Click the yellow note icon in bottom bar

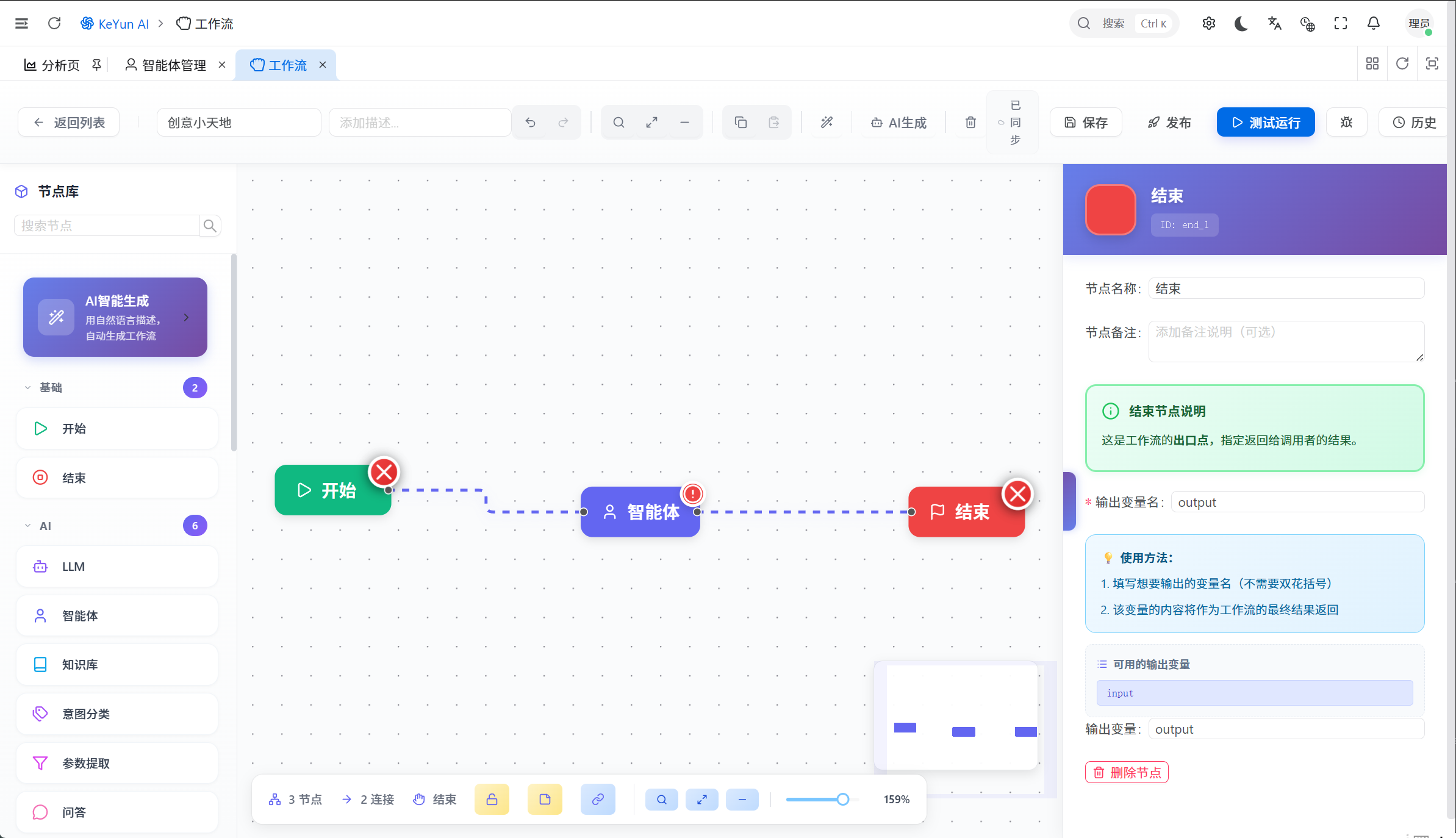[545, 799]
